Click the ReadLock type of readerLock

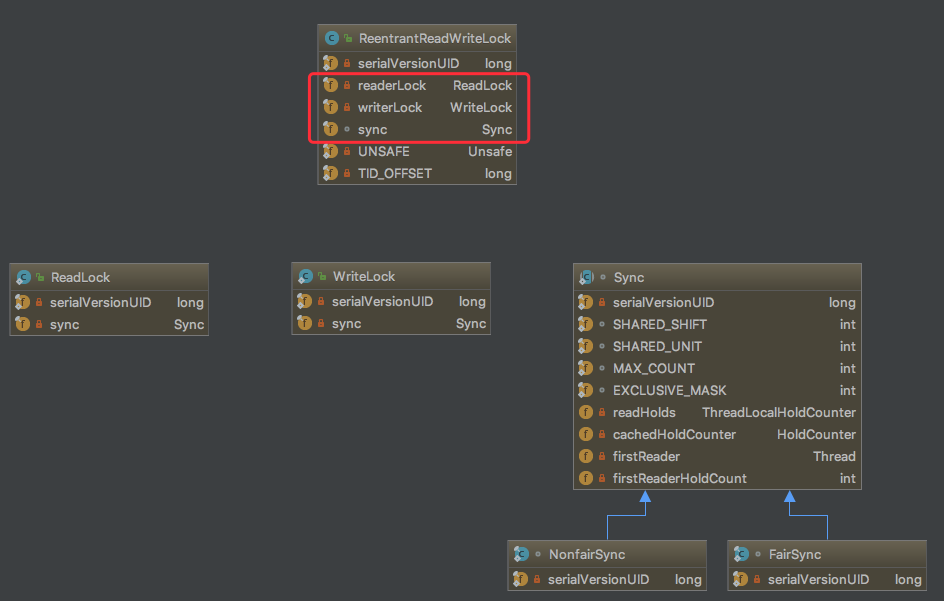pos(483,86)
